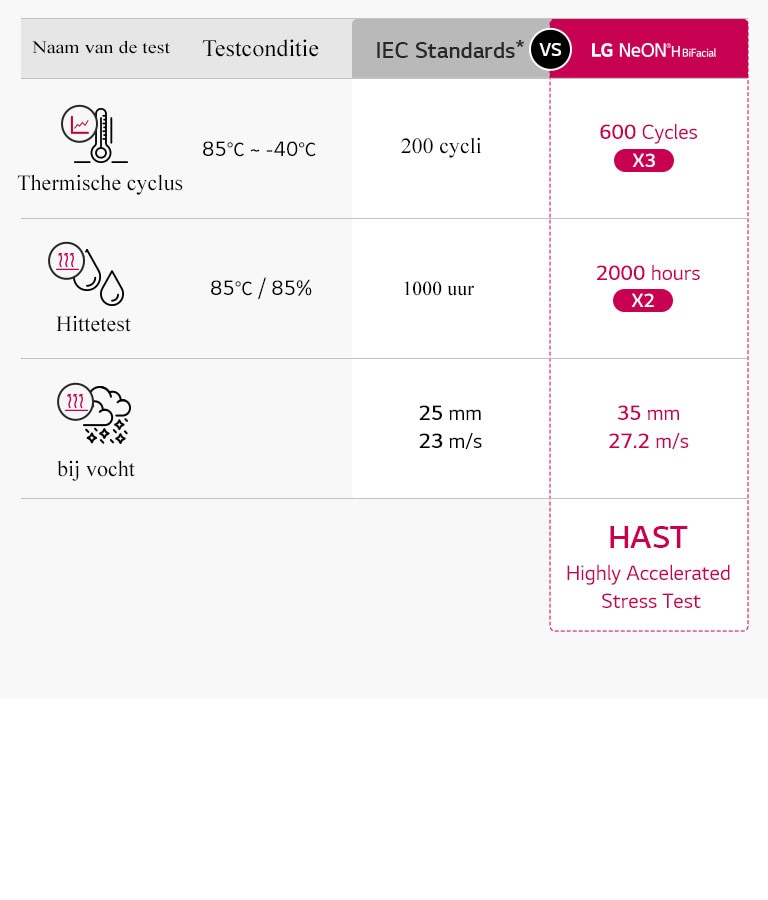
Task: Click the HAST heading text
Action: [x=648, y=538]
